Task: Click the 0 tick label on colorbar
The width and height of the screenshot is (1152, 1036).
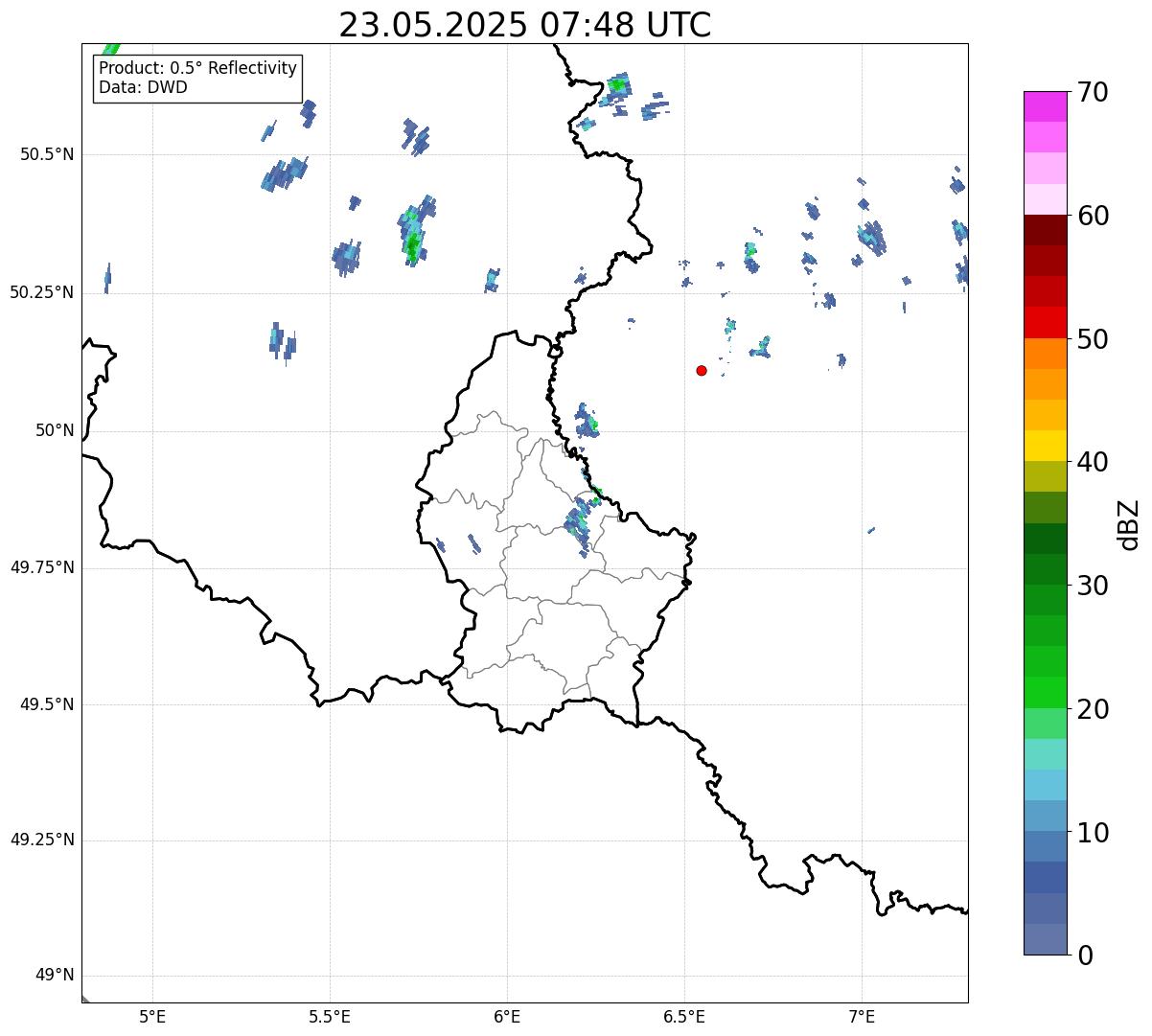Action: pos(1085,956)
